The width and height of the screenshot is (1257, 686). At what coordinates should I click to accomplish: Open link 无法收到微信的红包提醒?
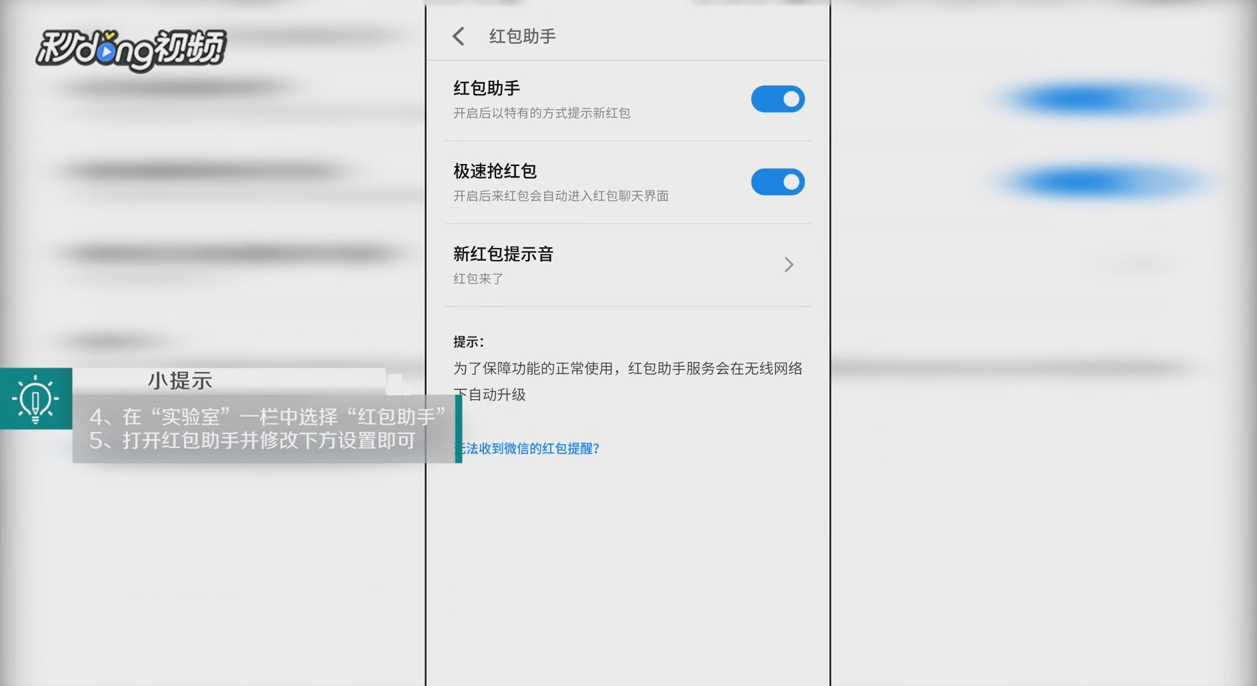(x=527, y=448)
